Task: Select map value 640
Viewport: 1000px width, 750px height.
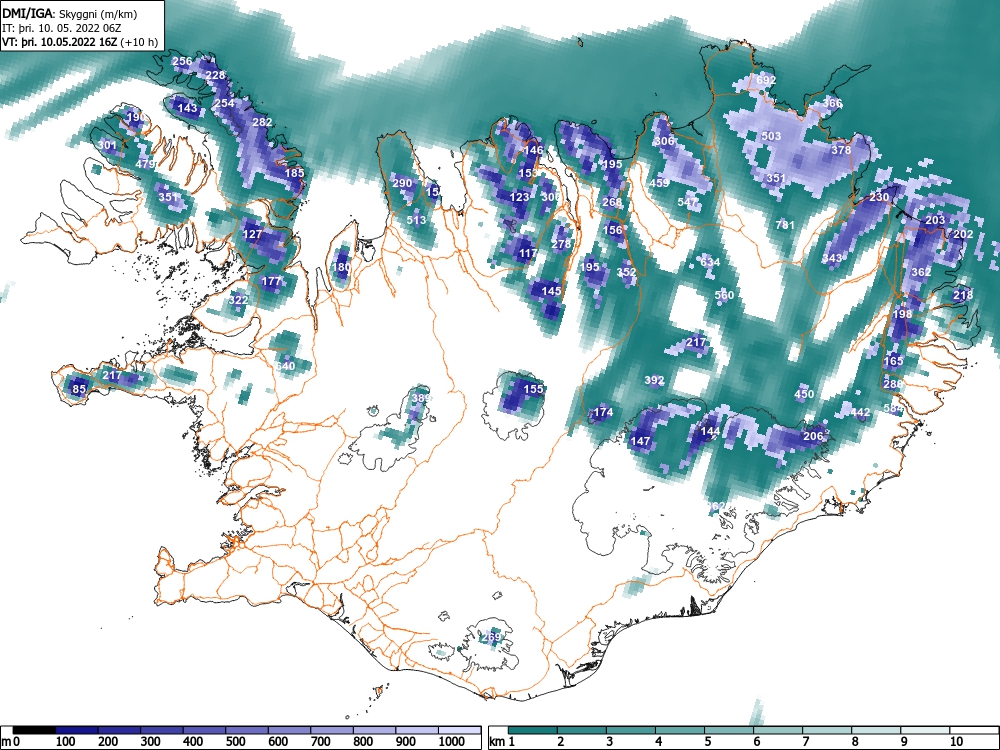Action: [285, 366]
